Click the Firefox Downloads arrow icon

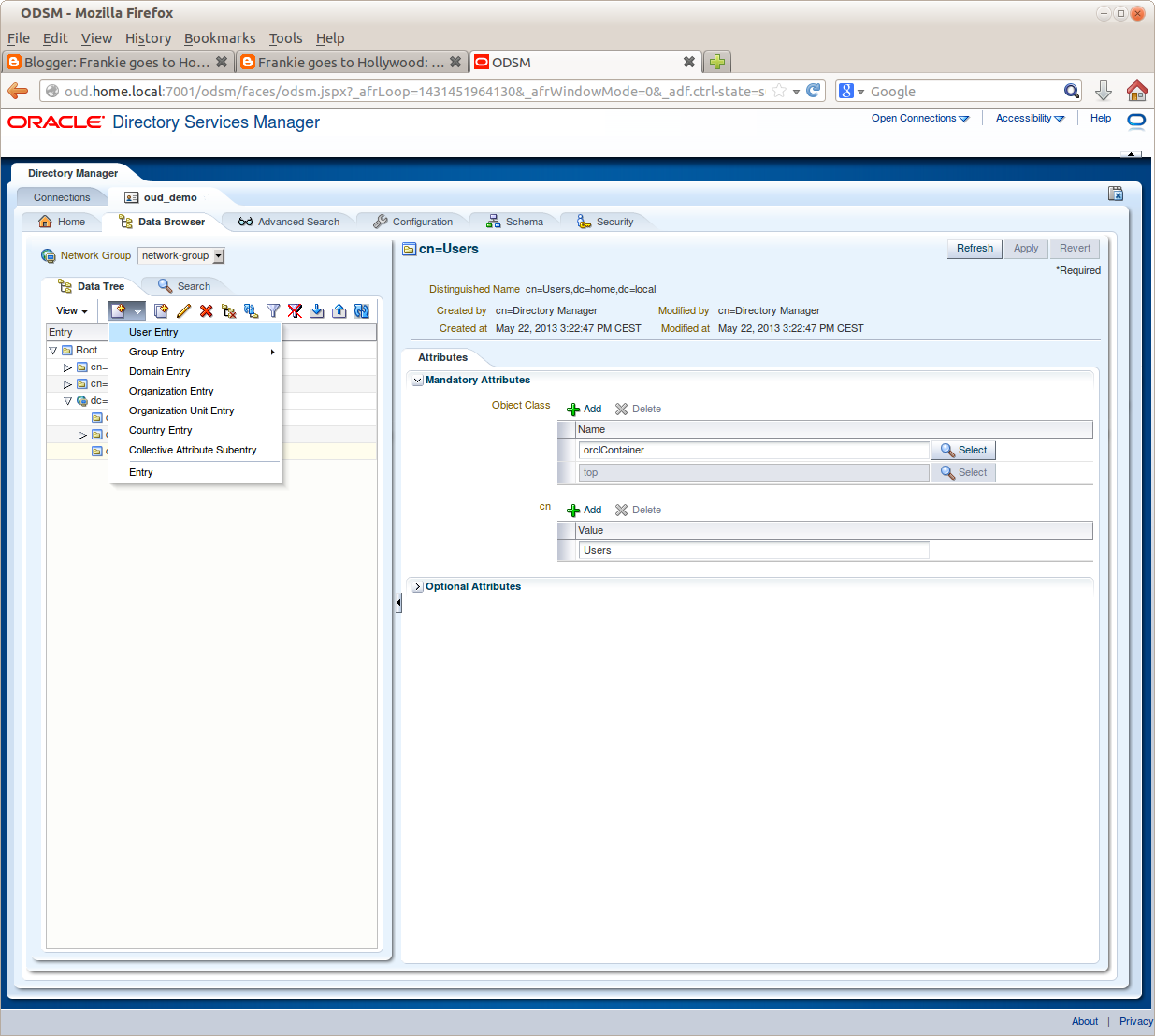[1104, 91]
